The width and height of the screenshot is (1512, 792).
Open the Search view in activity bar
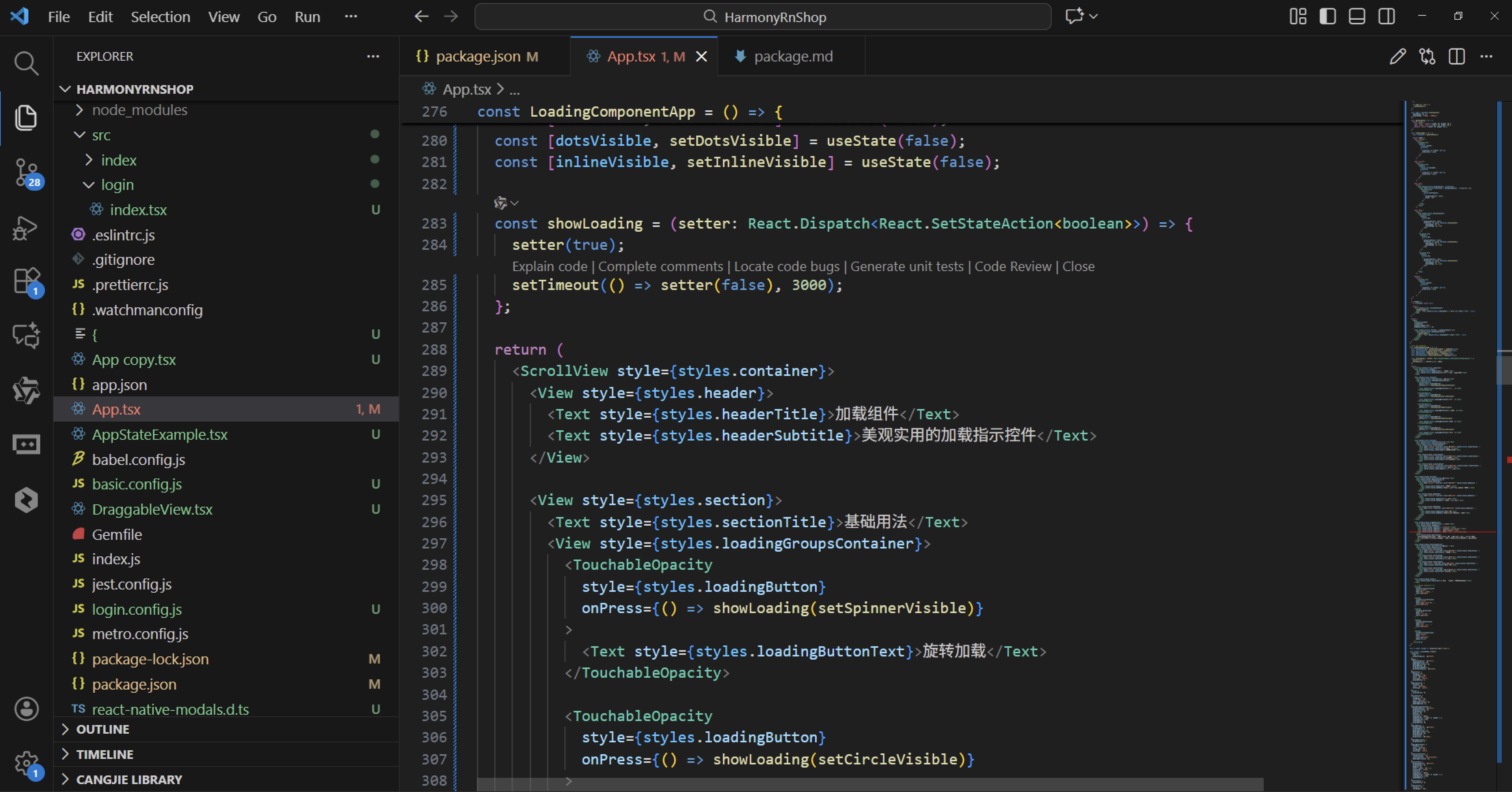(26, 63)
